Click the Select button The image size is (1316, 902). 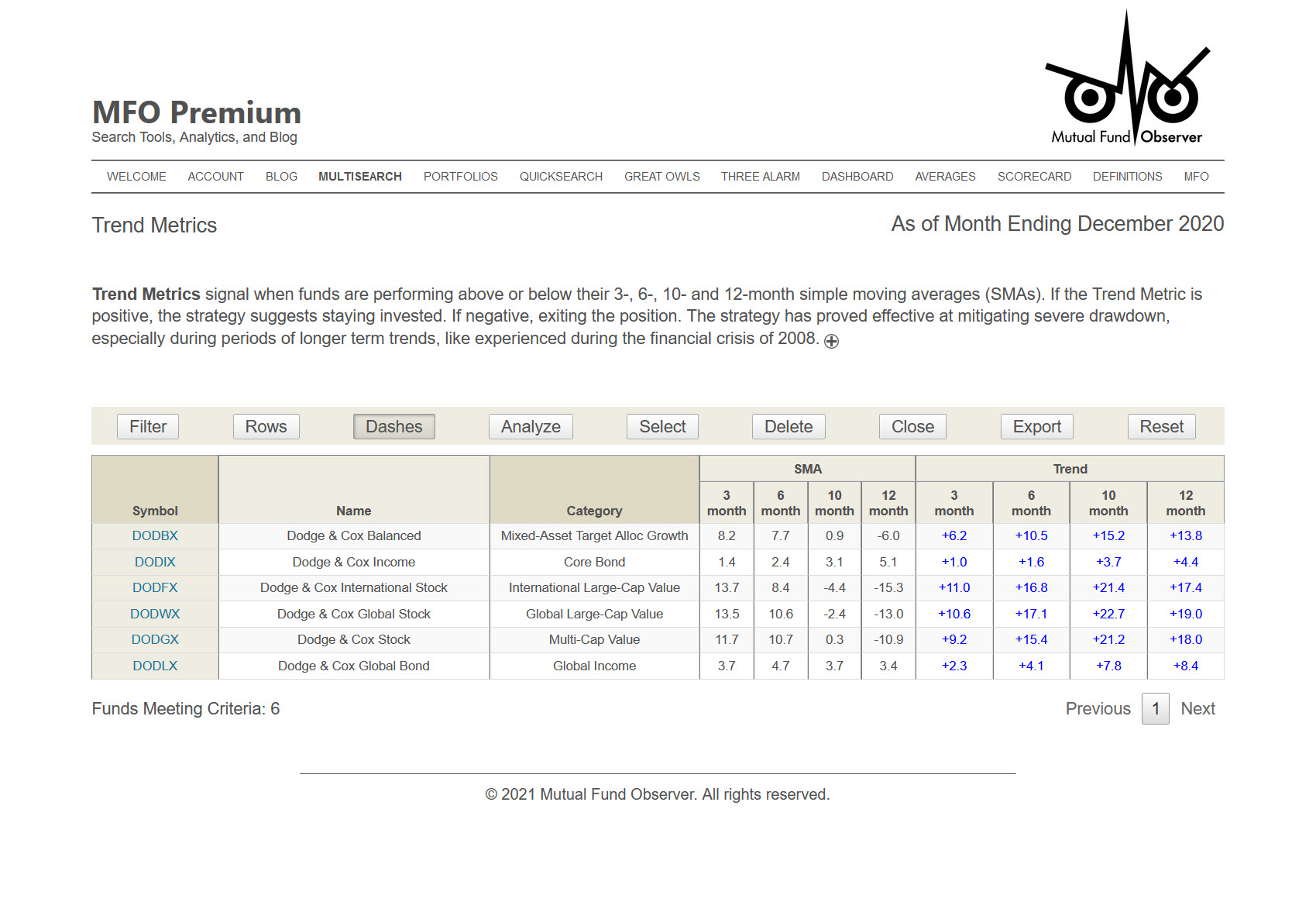[662, 427]
